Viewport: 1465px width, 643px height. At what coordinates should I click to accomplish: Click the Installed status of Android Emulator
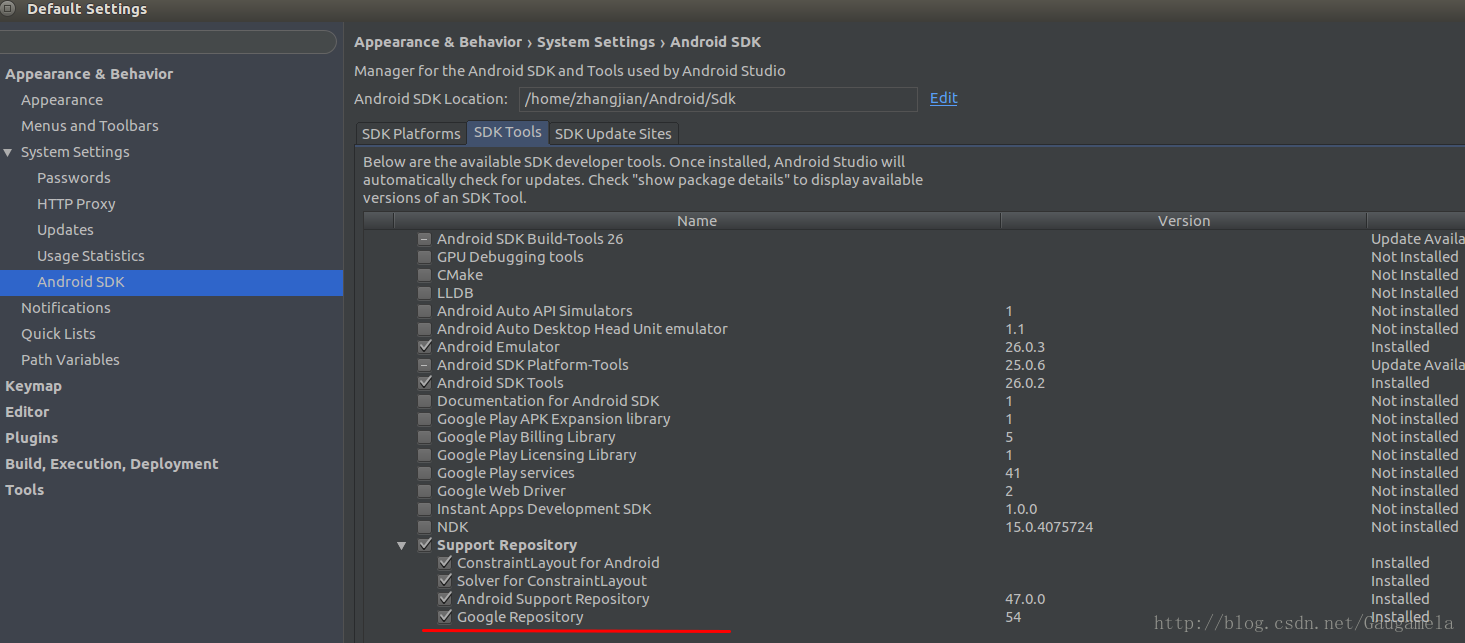click(1400, 347)
